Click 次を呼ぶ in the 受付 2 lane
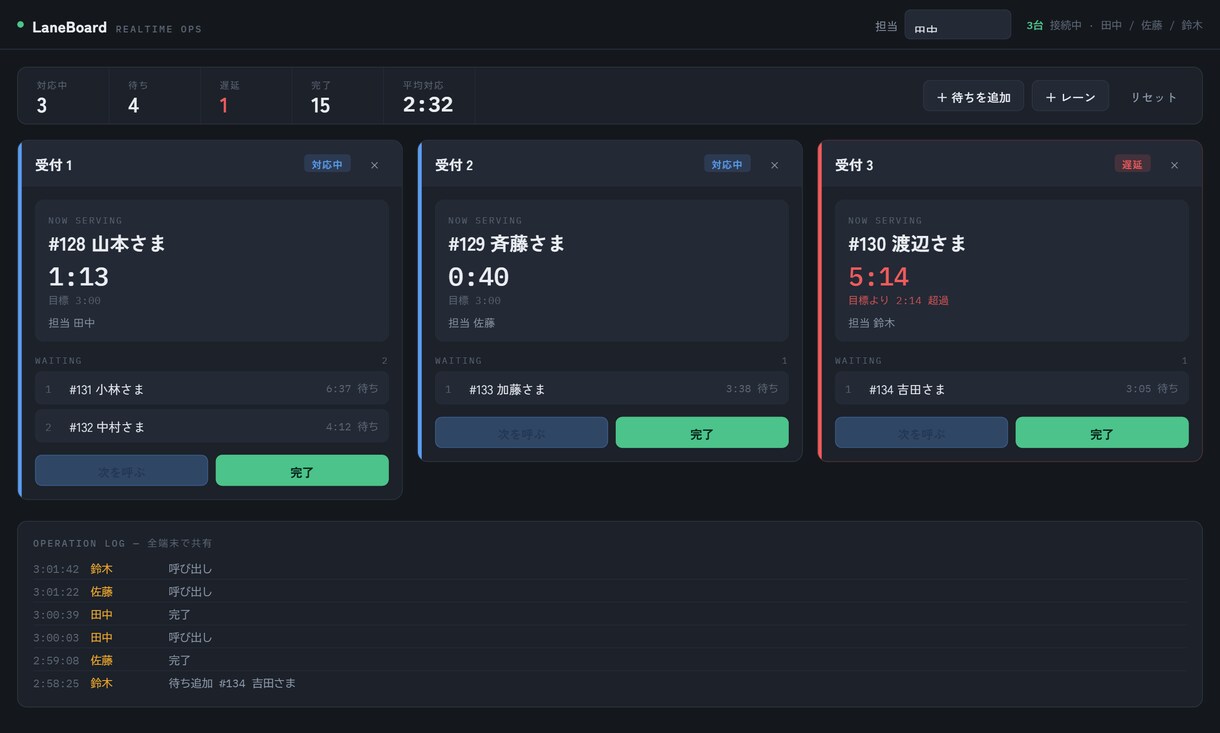This screenshot has width=1220, height=733. pos(521,433)
